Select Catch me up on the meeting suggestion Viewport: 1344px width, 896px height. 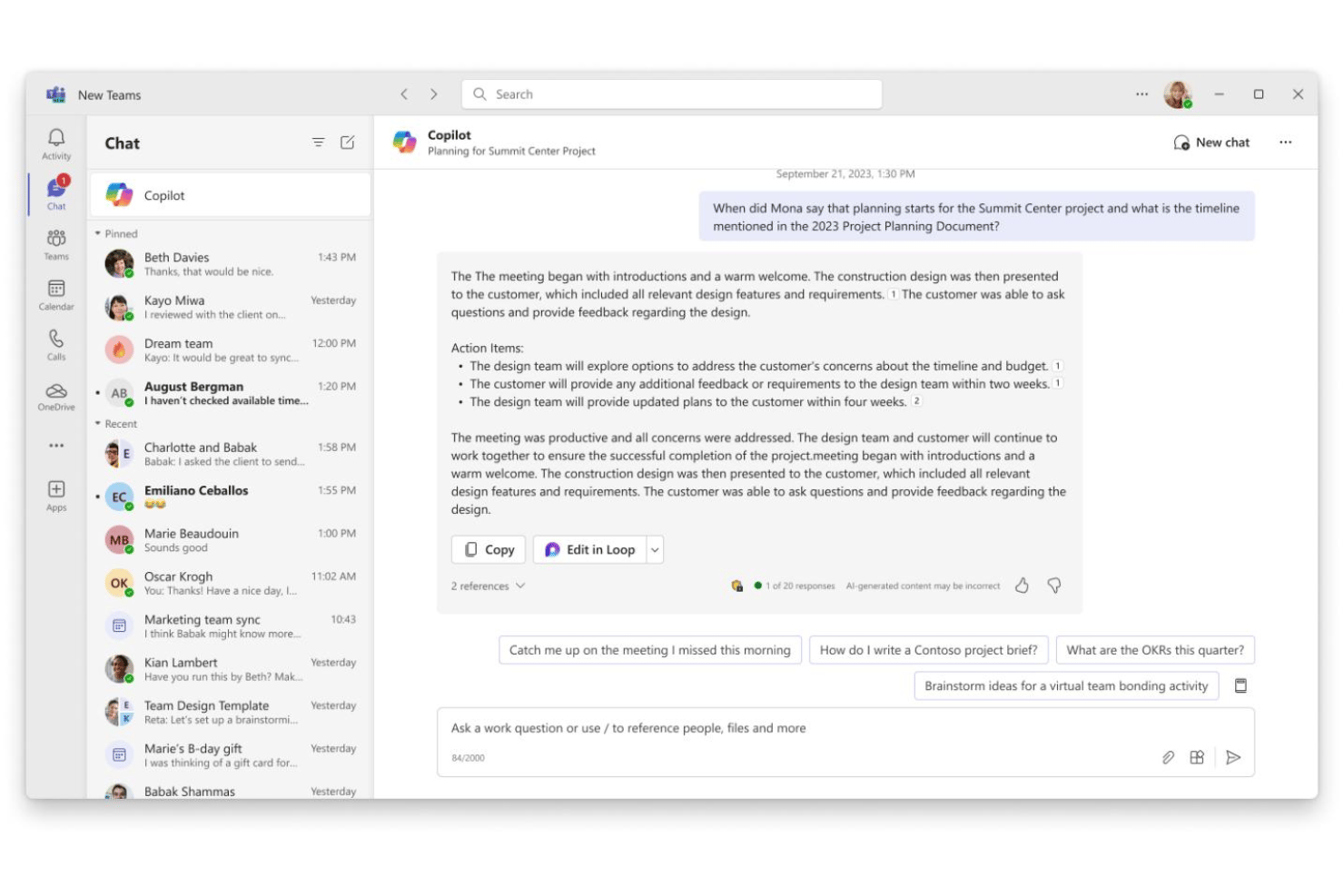[x=649, y=650]
